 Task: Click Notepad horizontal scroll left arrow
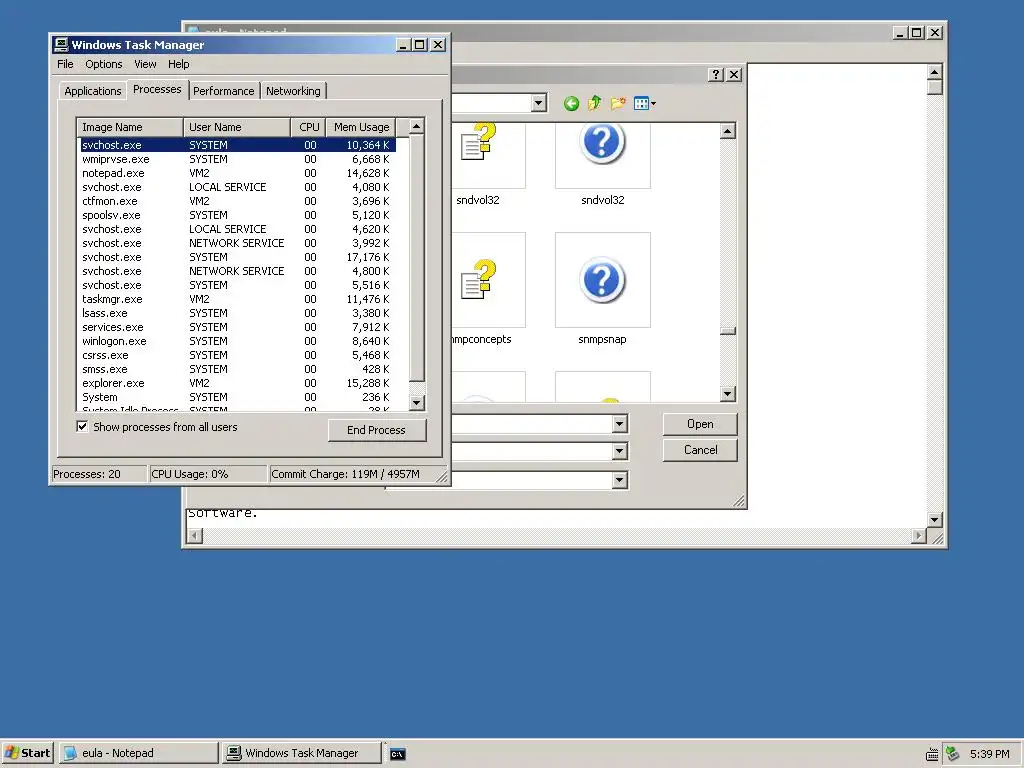[x=195, y=536]
